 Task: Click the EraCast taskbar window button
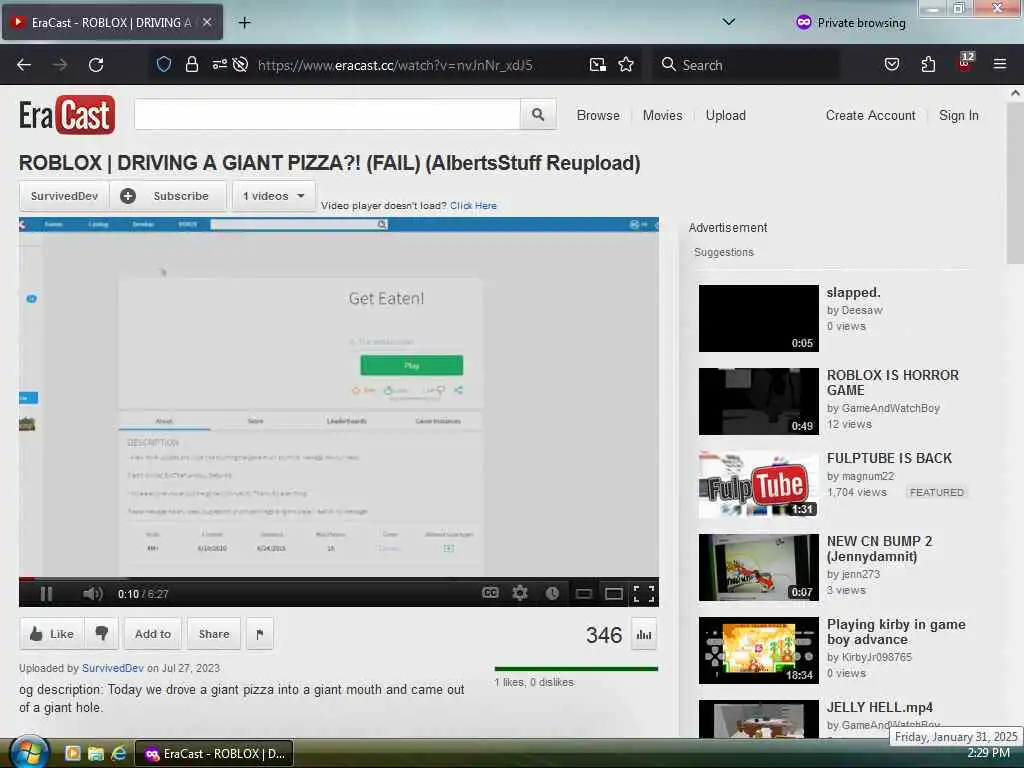pyautogui.click(x=214, y=754)
